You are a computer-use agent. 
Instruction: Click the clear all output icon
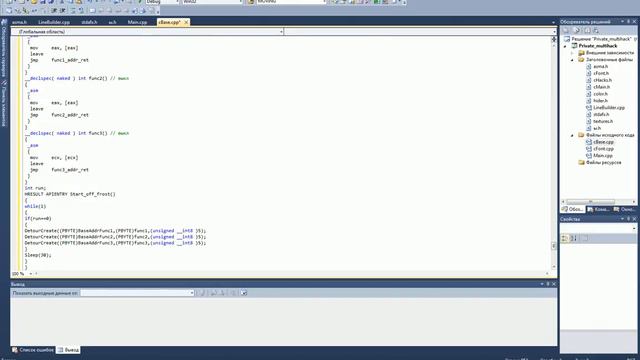tap(233, 293)
